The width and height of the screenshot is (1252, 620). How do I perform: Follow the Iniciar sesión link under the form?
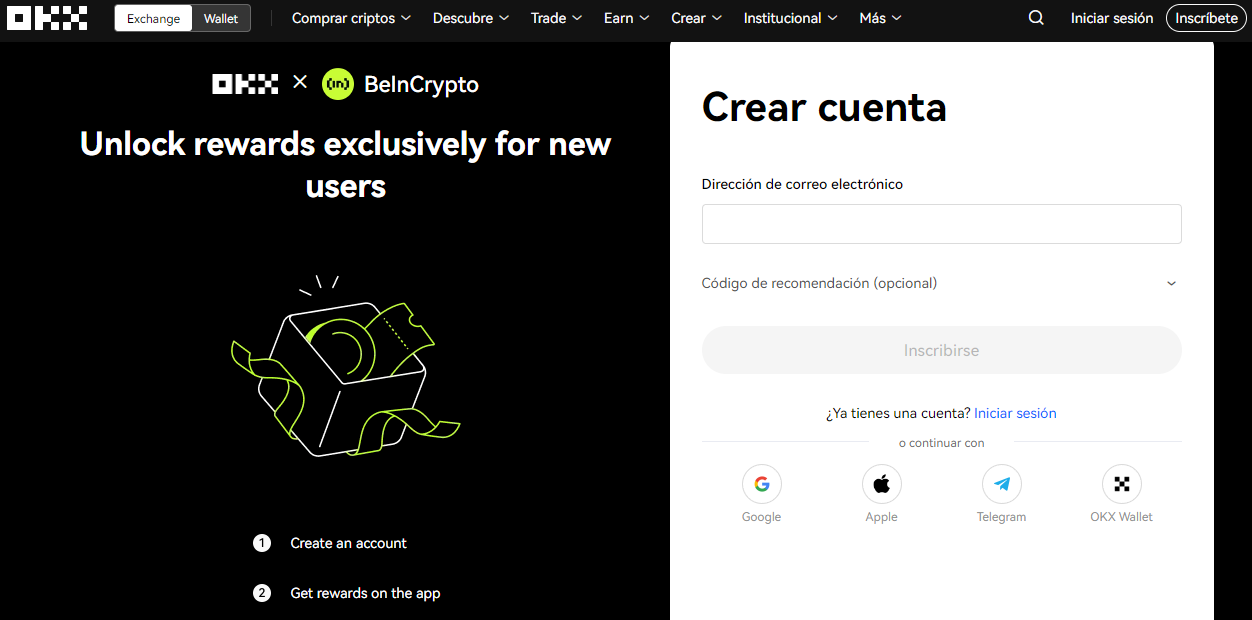pyautogui.click(x=1015, y=413)
